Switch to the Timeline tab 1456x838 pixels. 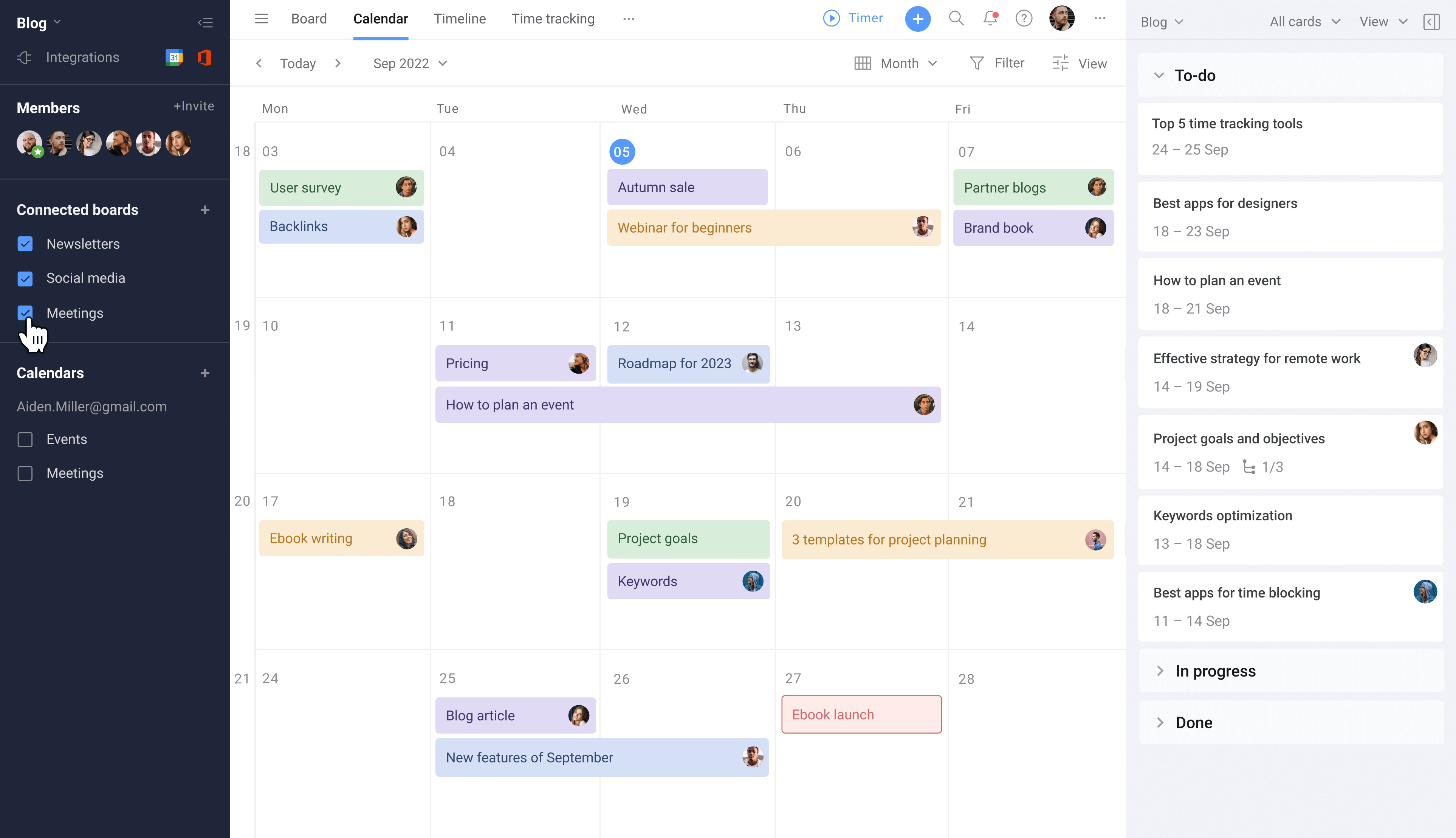[459, 19]
